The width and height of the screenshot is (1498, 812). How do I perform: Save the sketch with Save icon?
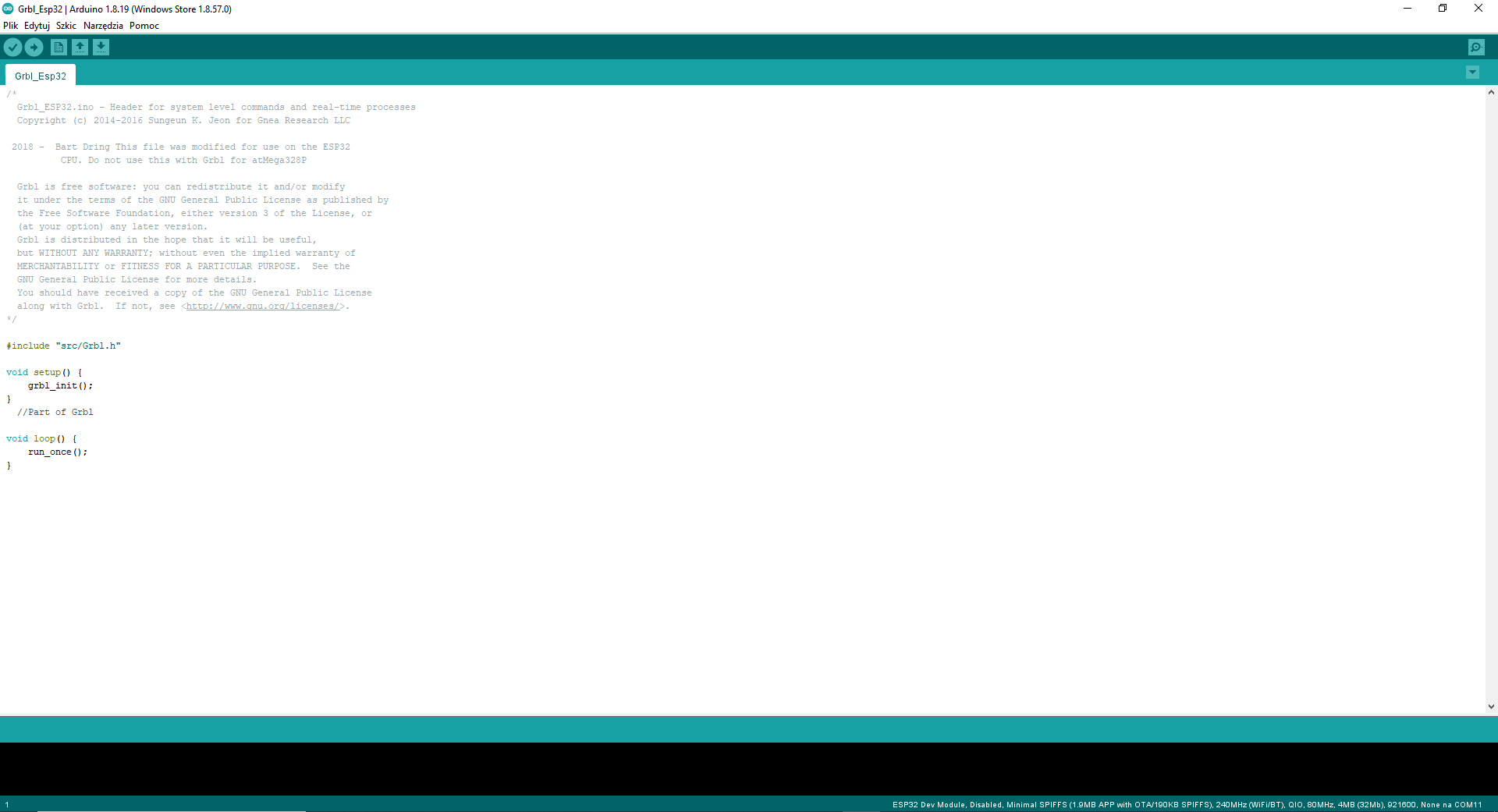[101, 48]
